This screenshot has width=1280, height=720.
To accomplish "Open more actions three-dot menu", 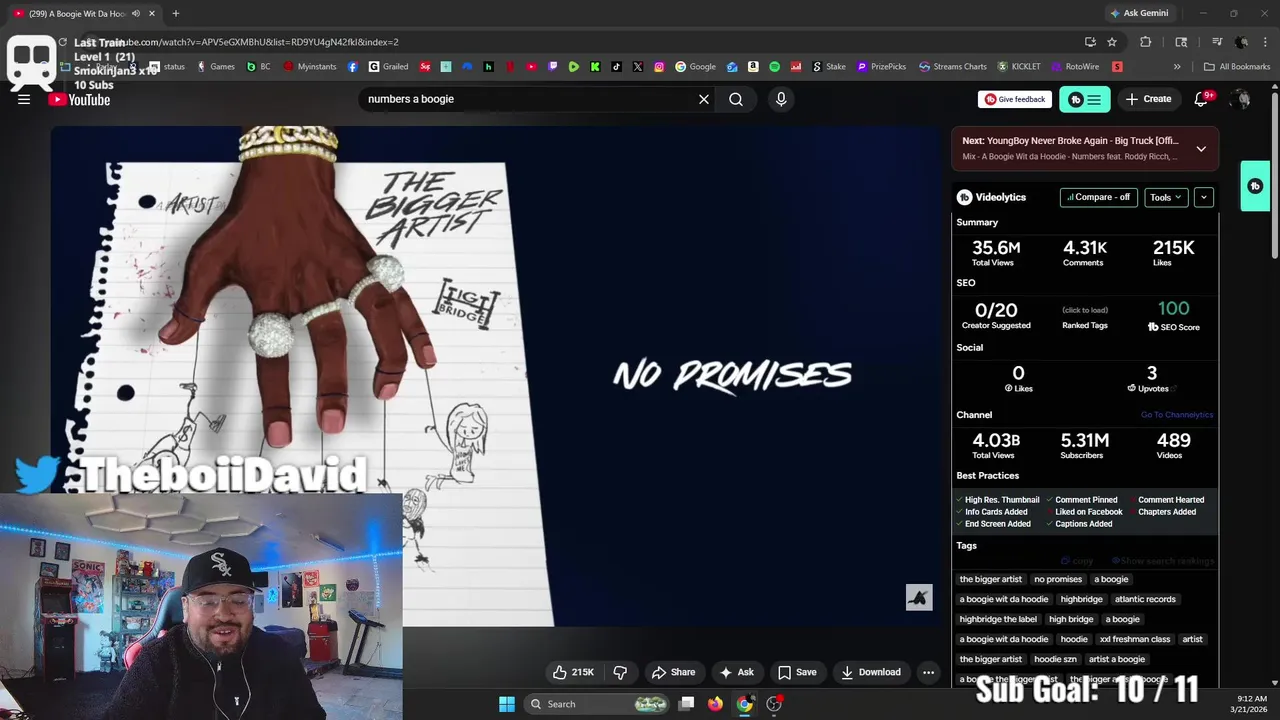I will pos(928,672).
